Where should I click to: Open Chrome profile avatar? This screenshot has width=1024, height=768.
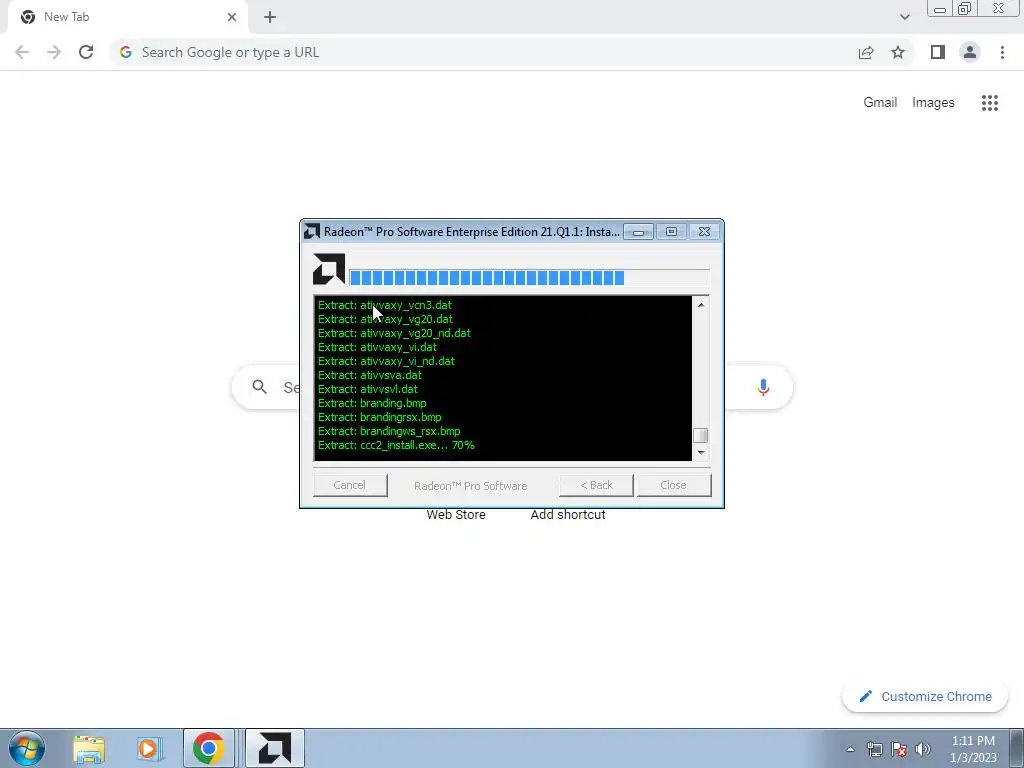tap(970, 52)
